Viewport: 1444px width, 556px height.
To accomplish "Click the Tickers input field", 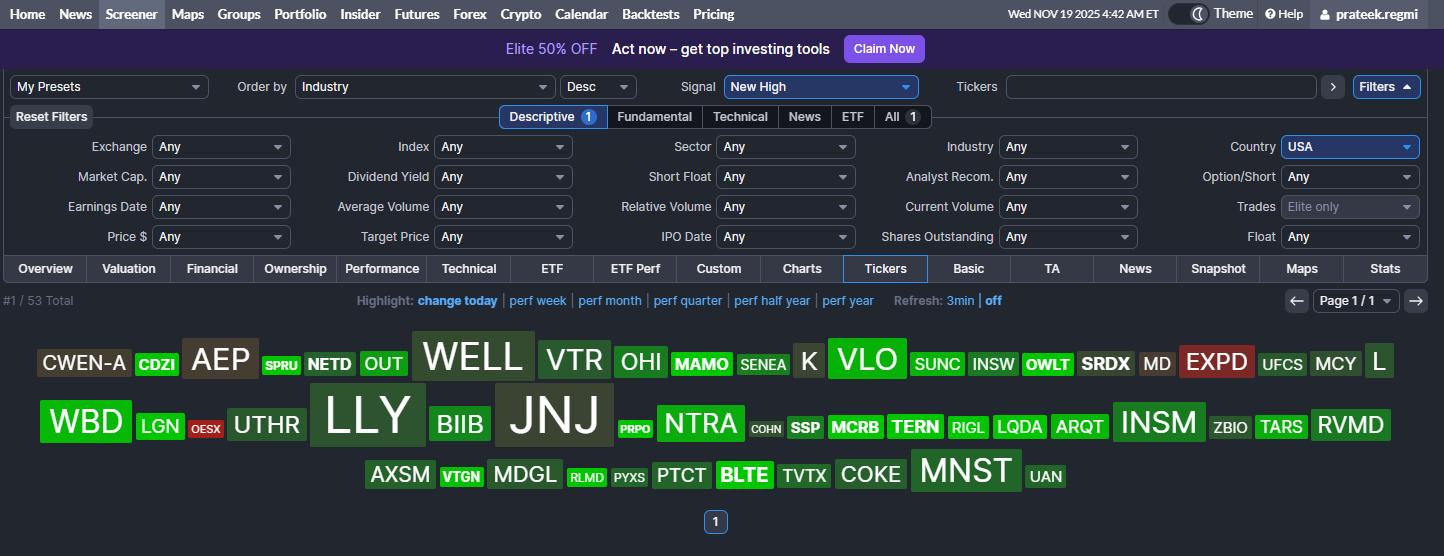I will (x=1161, y=87).
